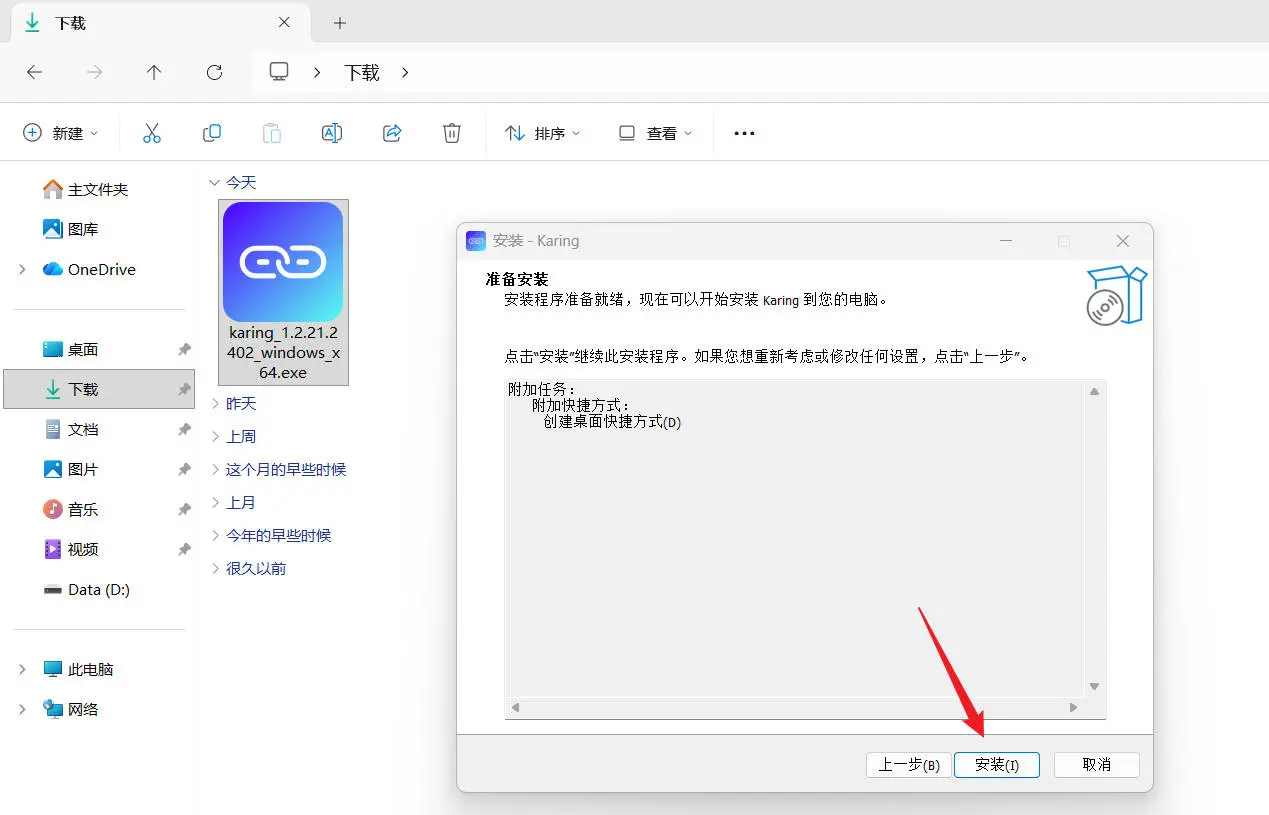1269x815 pixels.
Task: Expand chevron after 下载 in address bar
Action: (405, 72)
